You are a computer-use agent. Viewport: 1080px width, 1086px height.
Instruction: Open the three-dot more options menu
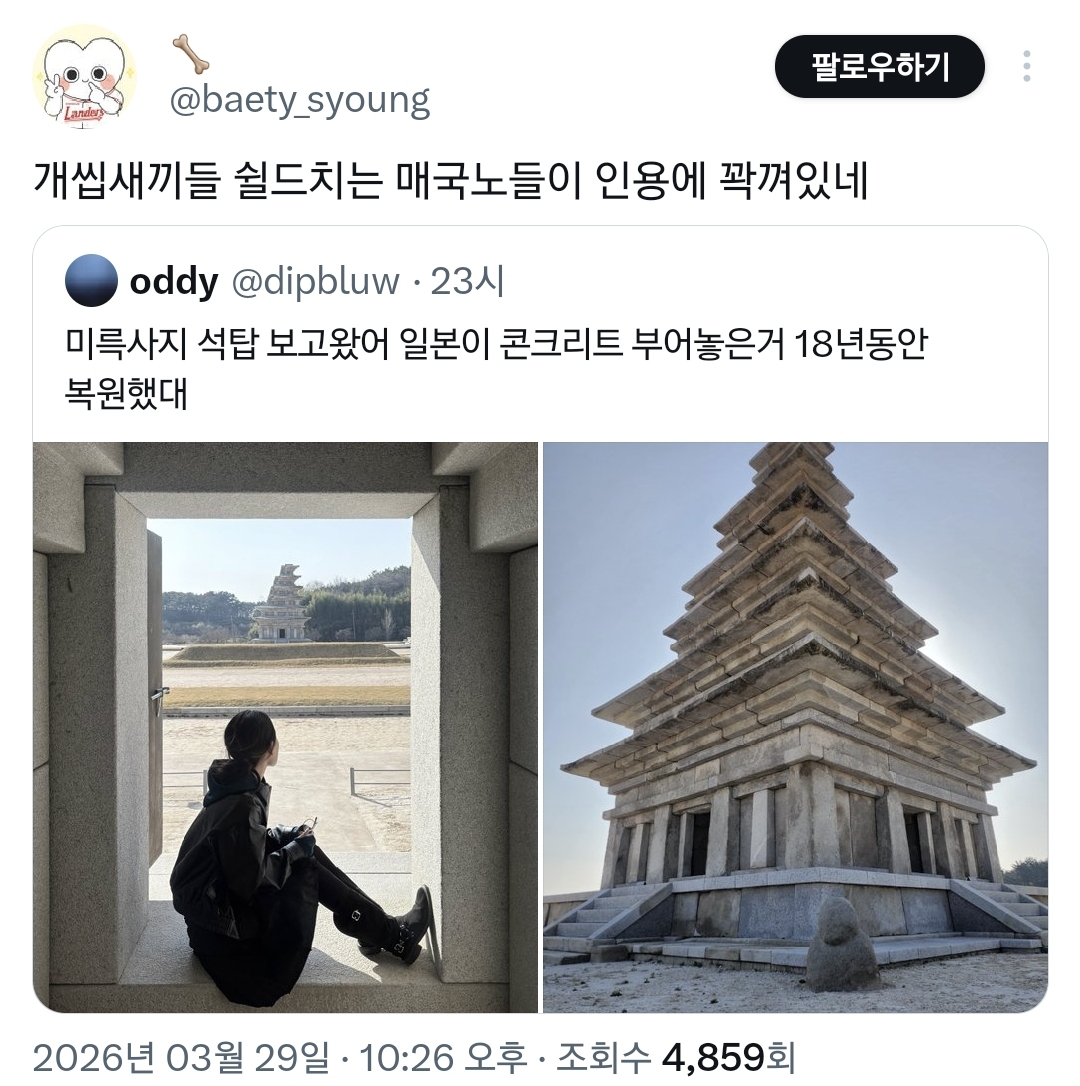[x=1026, y=66]
